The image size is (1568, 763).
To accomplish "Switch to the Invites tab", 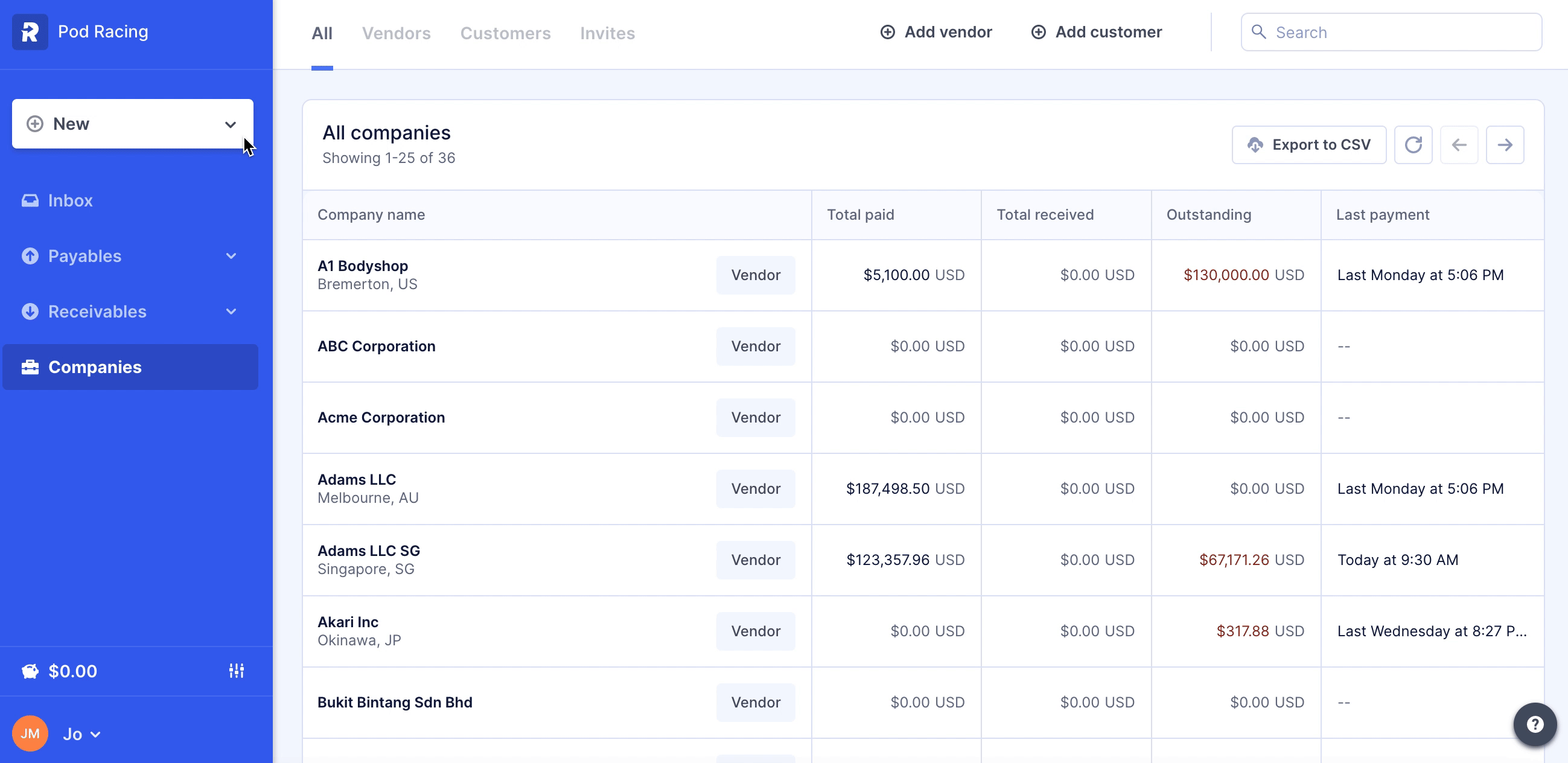I will pos(607,33).
